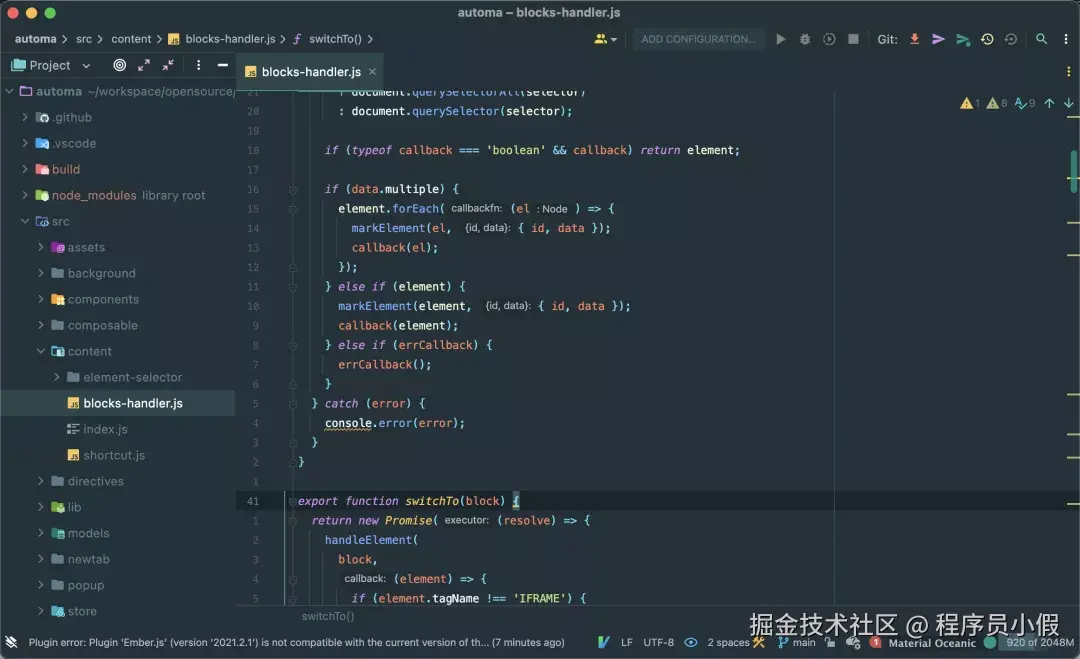Click the purple Git Commit icon
Screen dimensions: 1080x659
(x=938, y=39)
